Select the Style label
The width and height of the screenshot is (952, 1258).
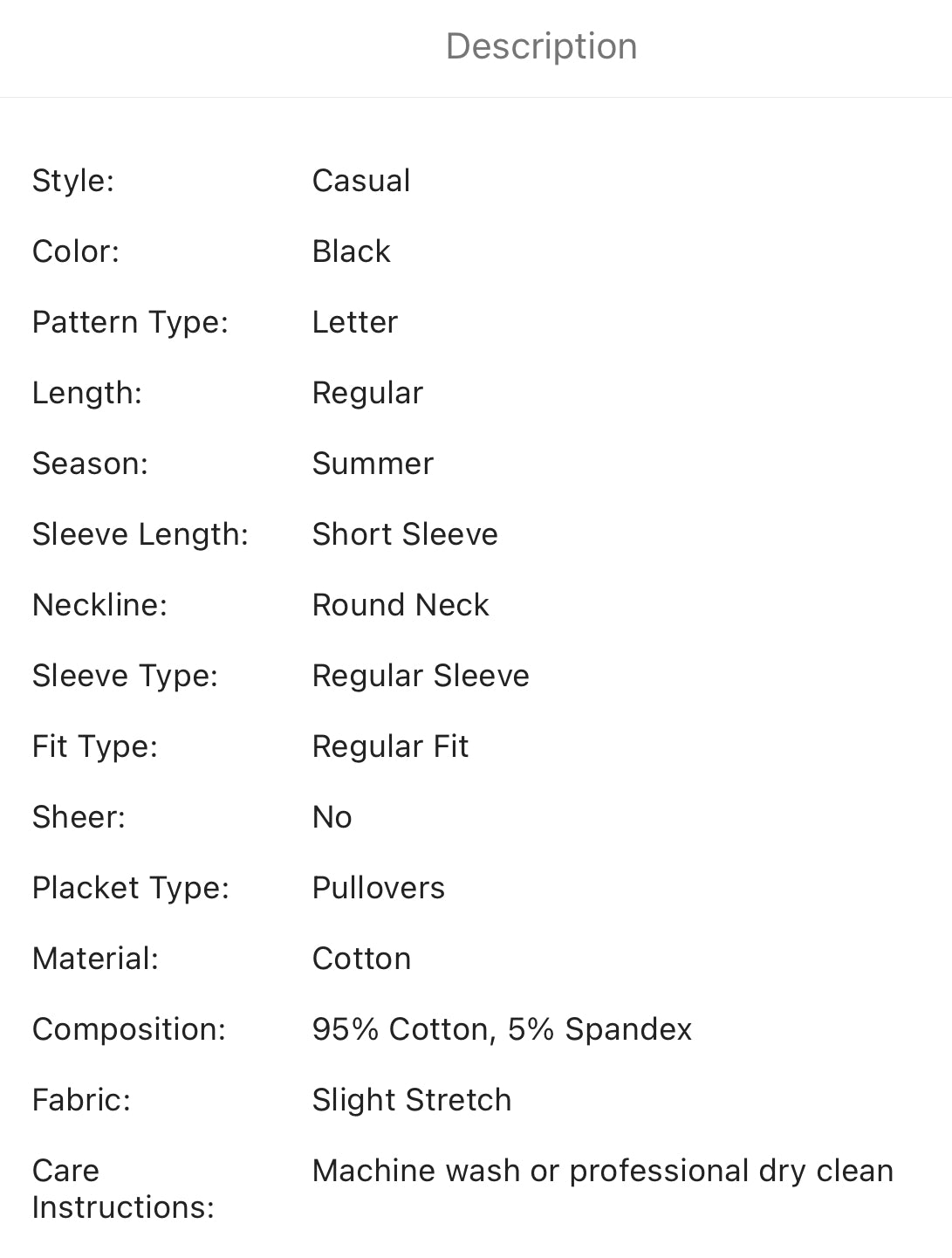coord(73,181)
